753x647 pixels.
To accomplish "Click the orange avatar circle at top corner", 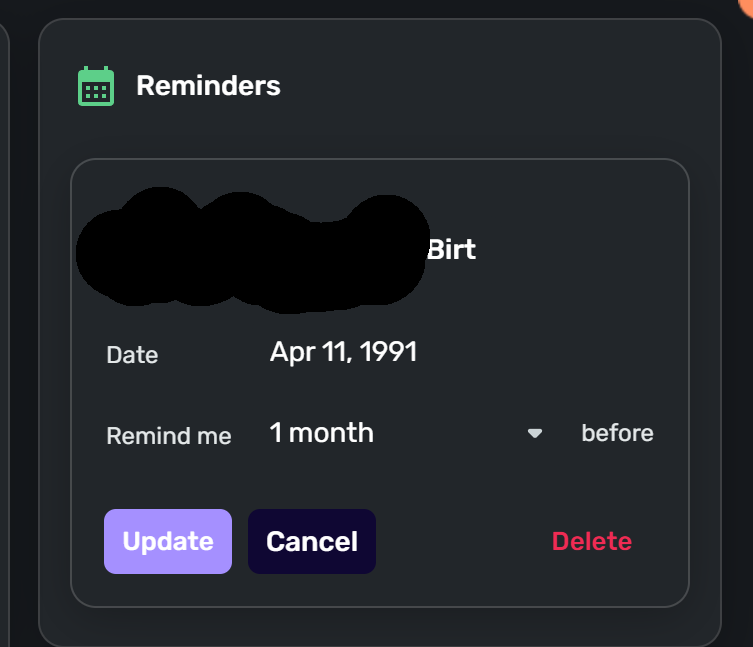I will (x=745, y=4).
